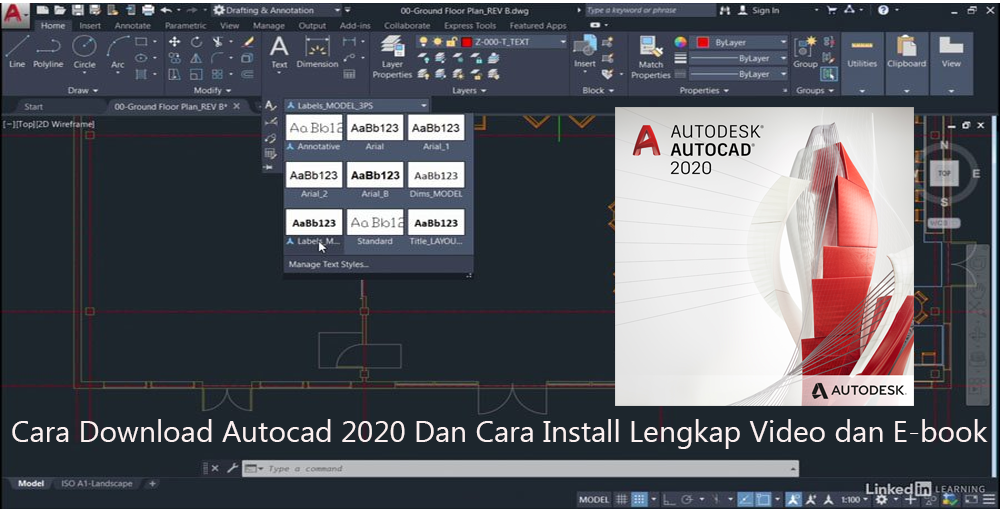Screen dimensions: 1000x512
Task: Click the Copy tool icon
Action: [174, 58]
